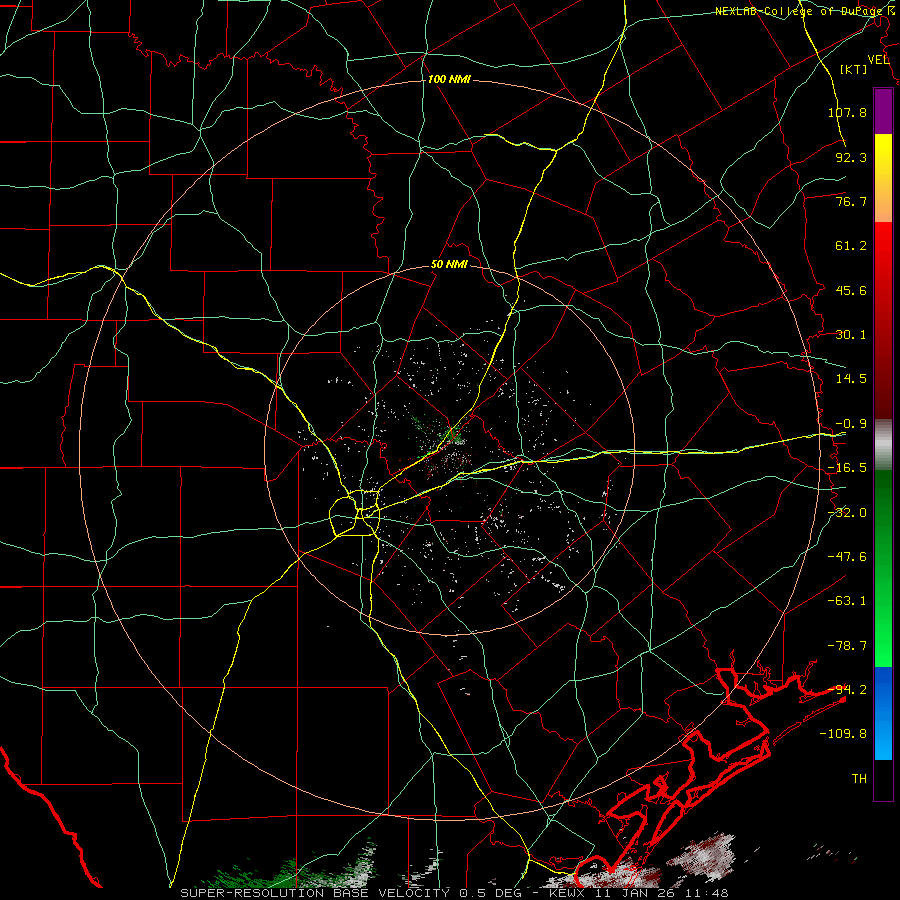Viewport: 900px width, 900px height.
Task: Select the 107.8 legend value
Action: (x=847, y=112)
